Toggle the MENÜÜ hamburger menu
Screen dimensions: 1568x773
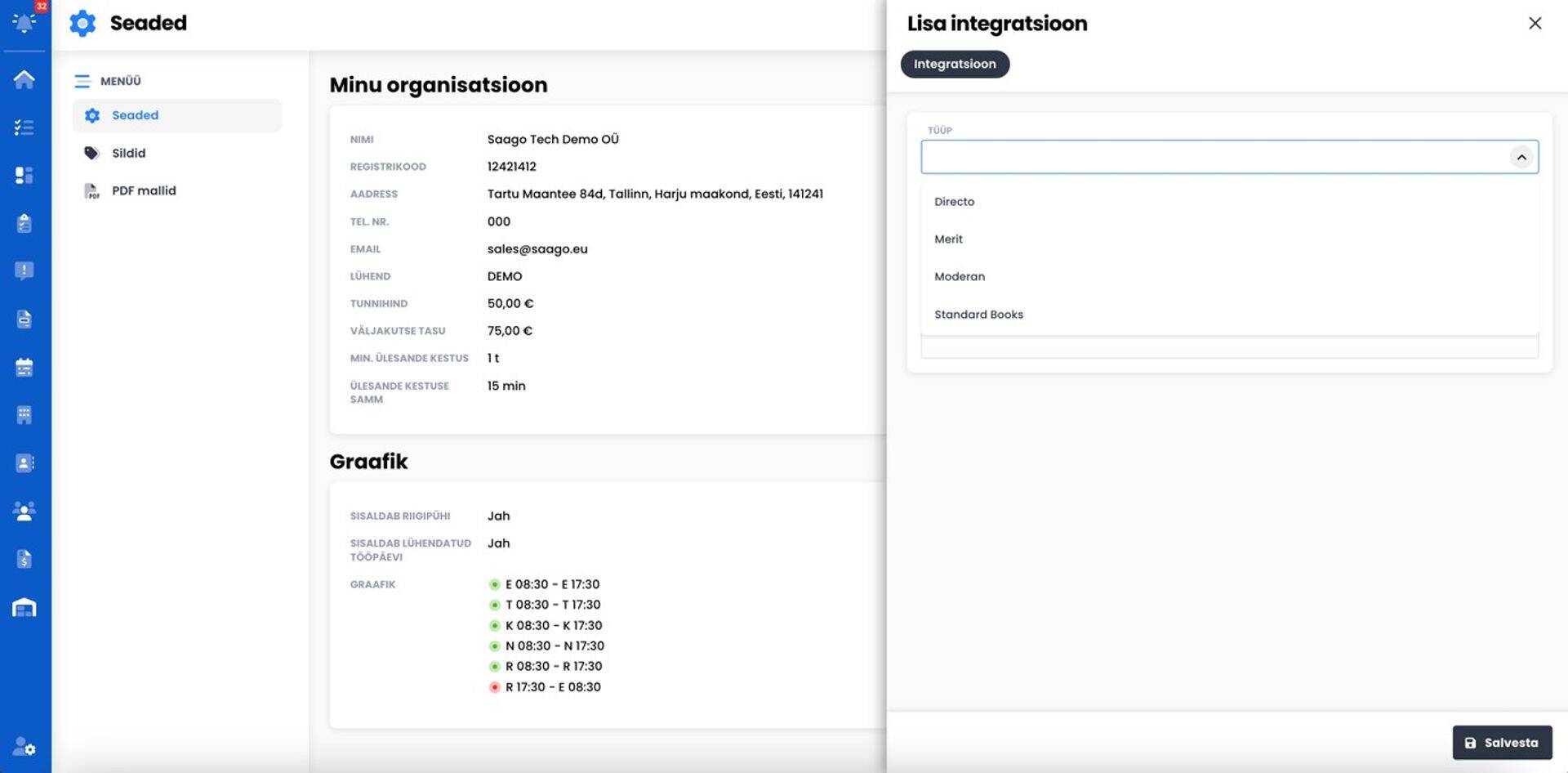click(82, 81)
